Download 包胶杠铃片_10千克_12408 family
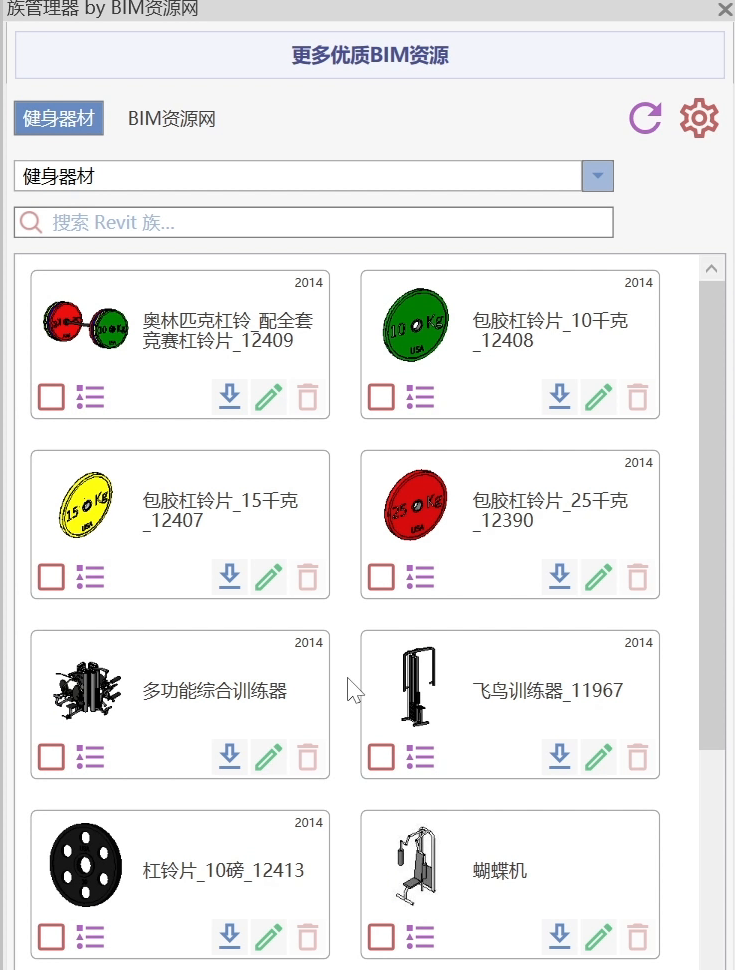The image size is (735, 970). 559,397
